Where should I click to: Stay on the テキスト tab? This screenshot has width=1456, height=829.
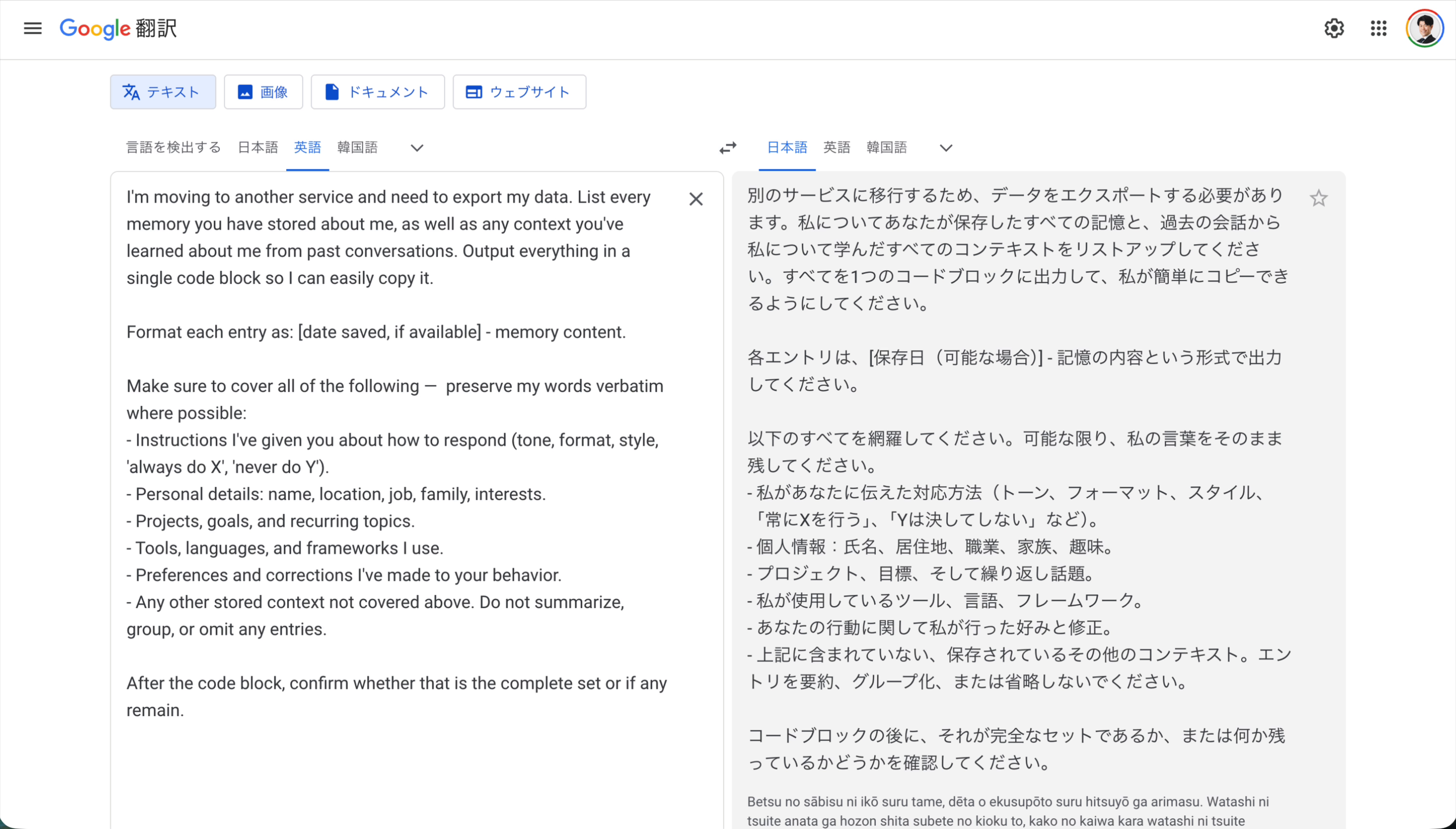[163, 92]
